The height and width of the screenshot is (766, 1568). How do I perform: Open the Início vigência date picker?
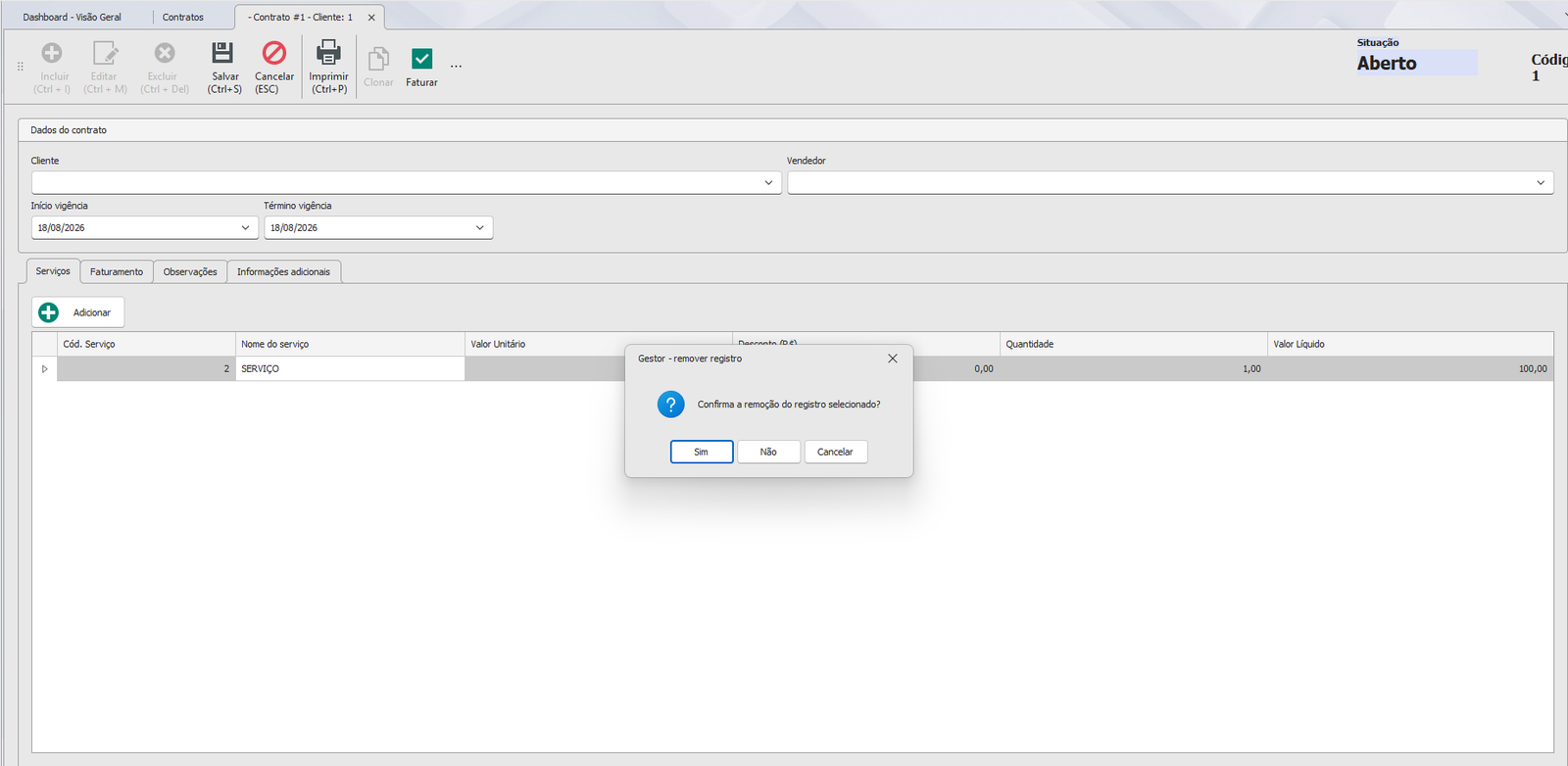245,228
